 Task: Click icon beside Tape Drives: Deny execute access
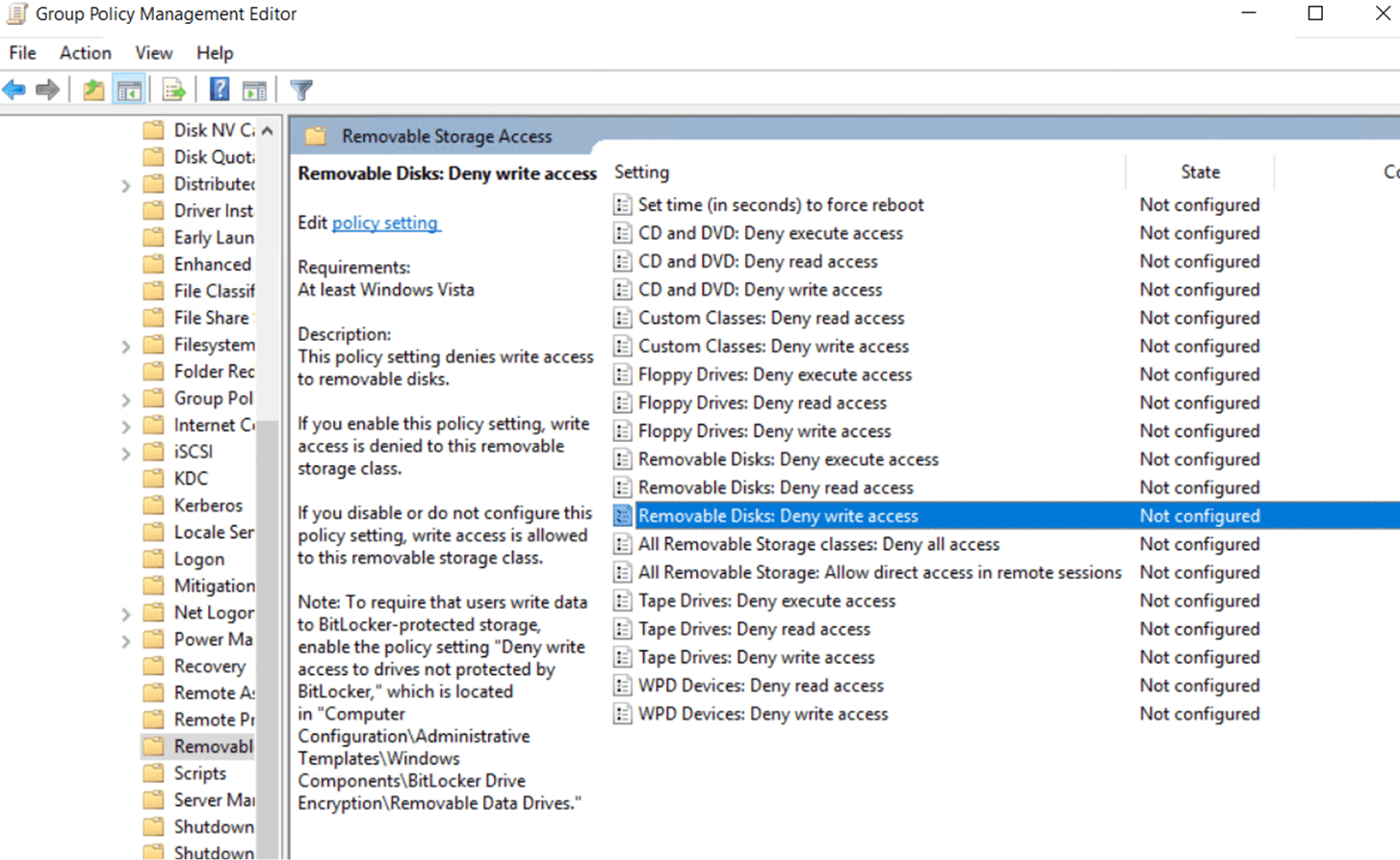[x=623, y=601]
